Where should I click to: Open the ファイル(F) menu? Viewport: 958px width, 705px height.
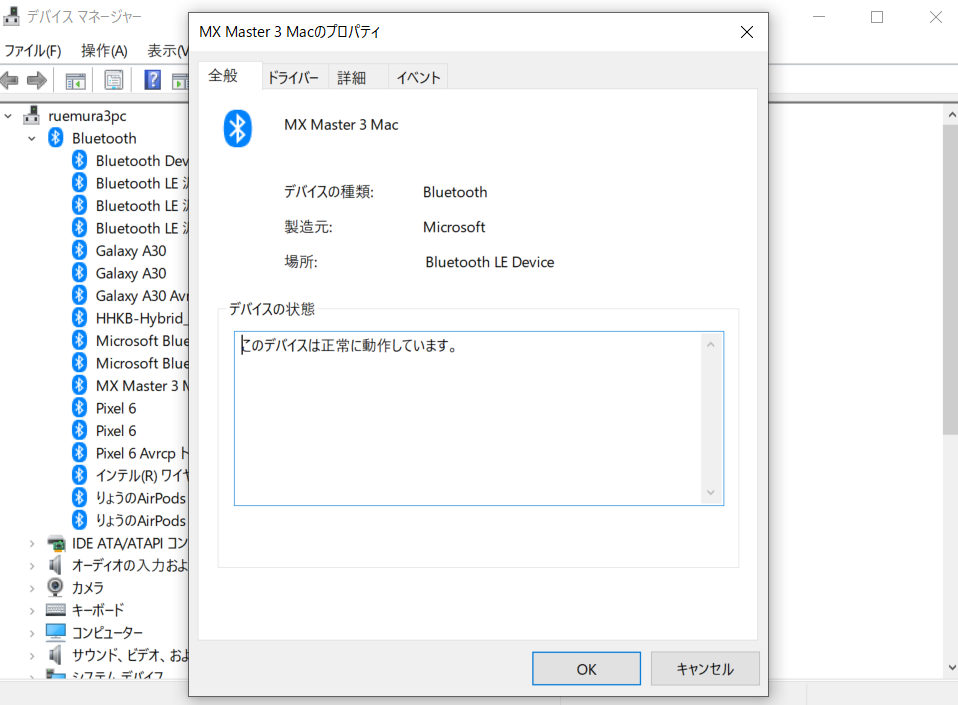pos(33,51)
